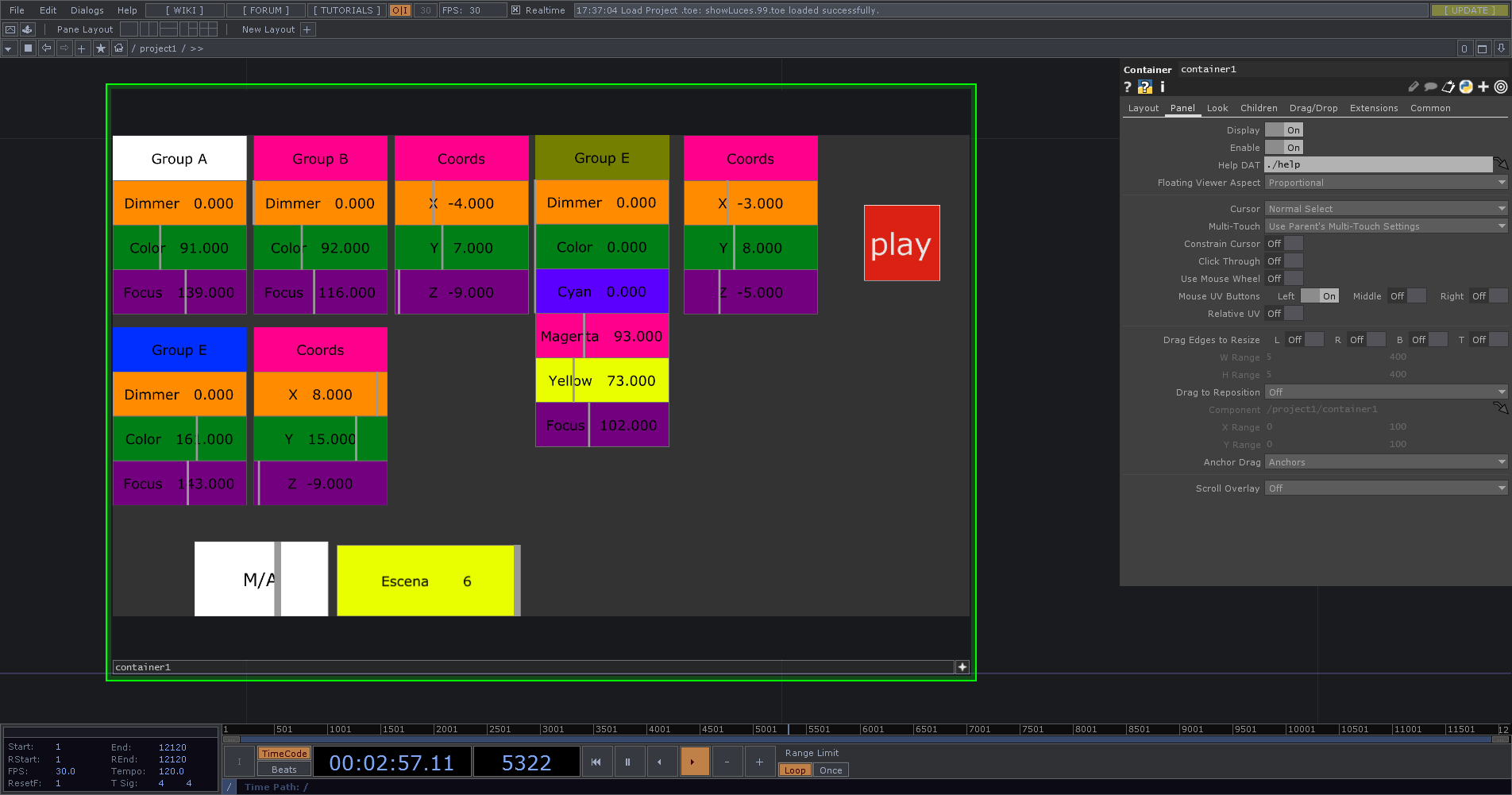Open the Python help icon in parameters
The height and width of the screenshot is (795, 1512).
(x=1144, y=87)
